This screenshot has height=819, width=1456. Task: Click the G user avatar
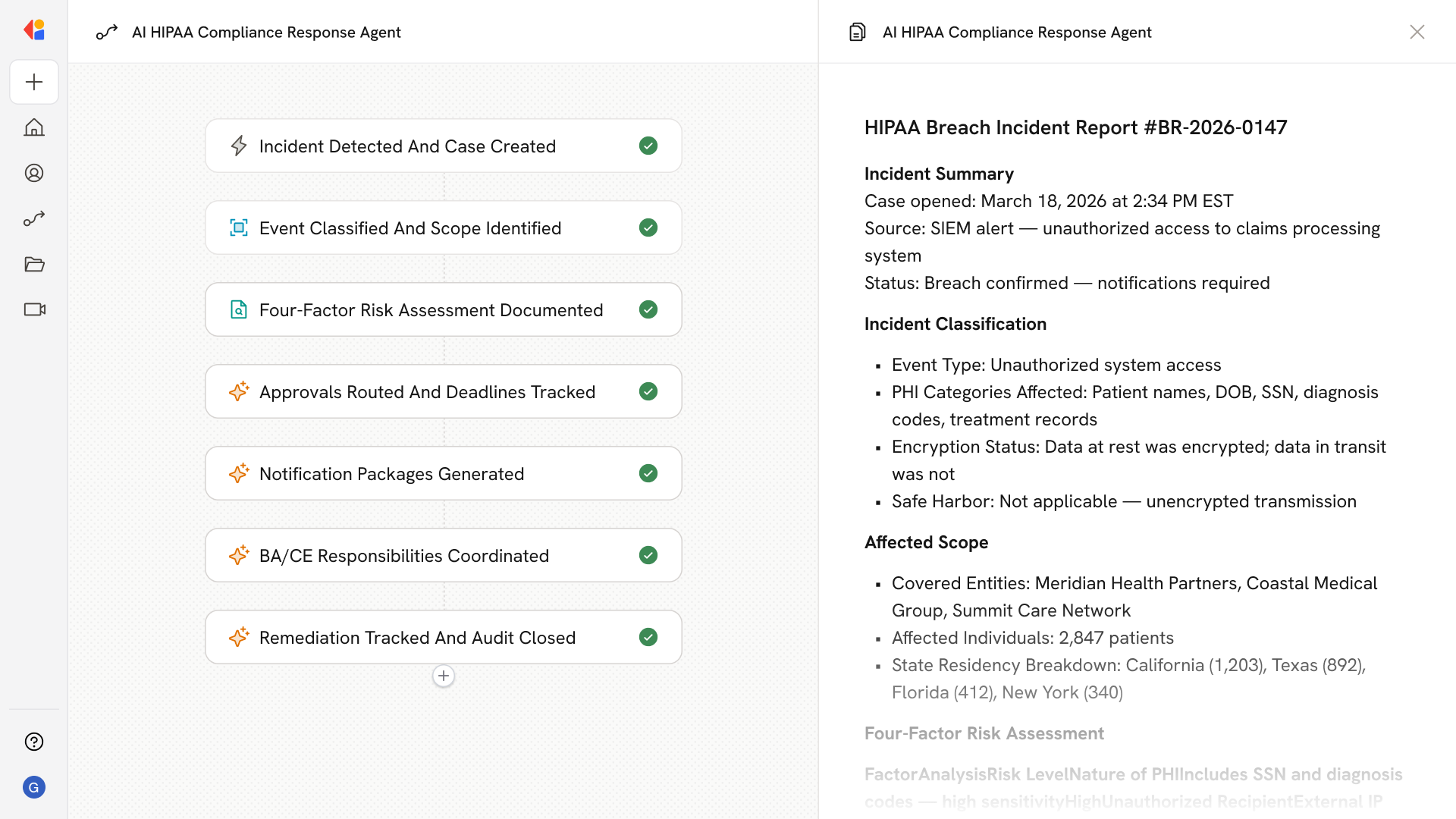[34, 787]
